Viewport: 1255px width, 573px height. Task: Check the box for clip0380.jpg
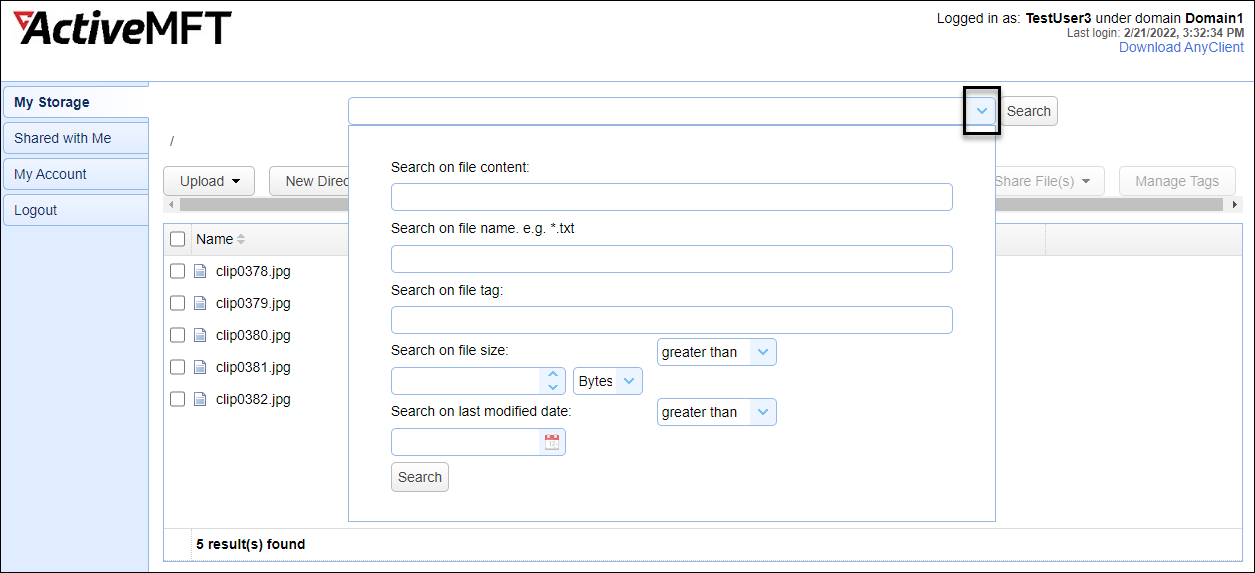coord(177,335)
